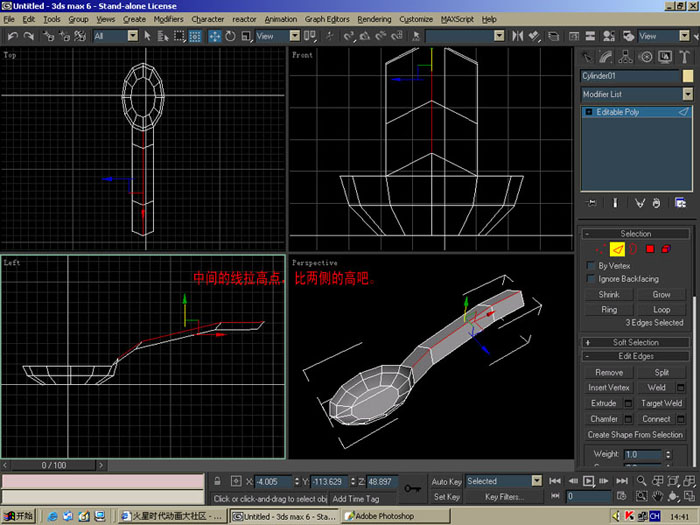Enable the Ignore Backfacing checkbox
The image size is (700, 525).
[x=591, y=279]
